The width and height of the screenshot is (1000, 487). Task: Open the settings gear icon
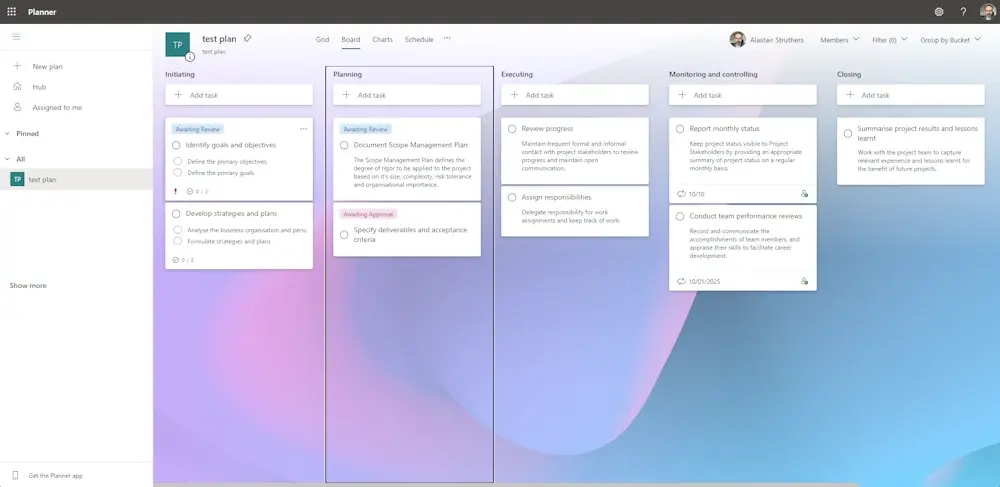tap(939, 12)
